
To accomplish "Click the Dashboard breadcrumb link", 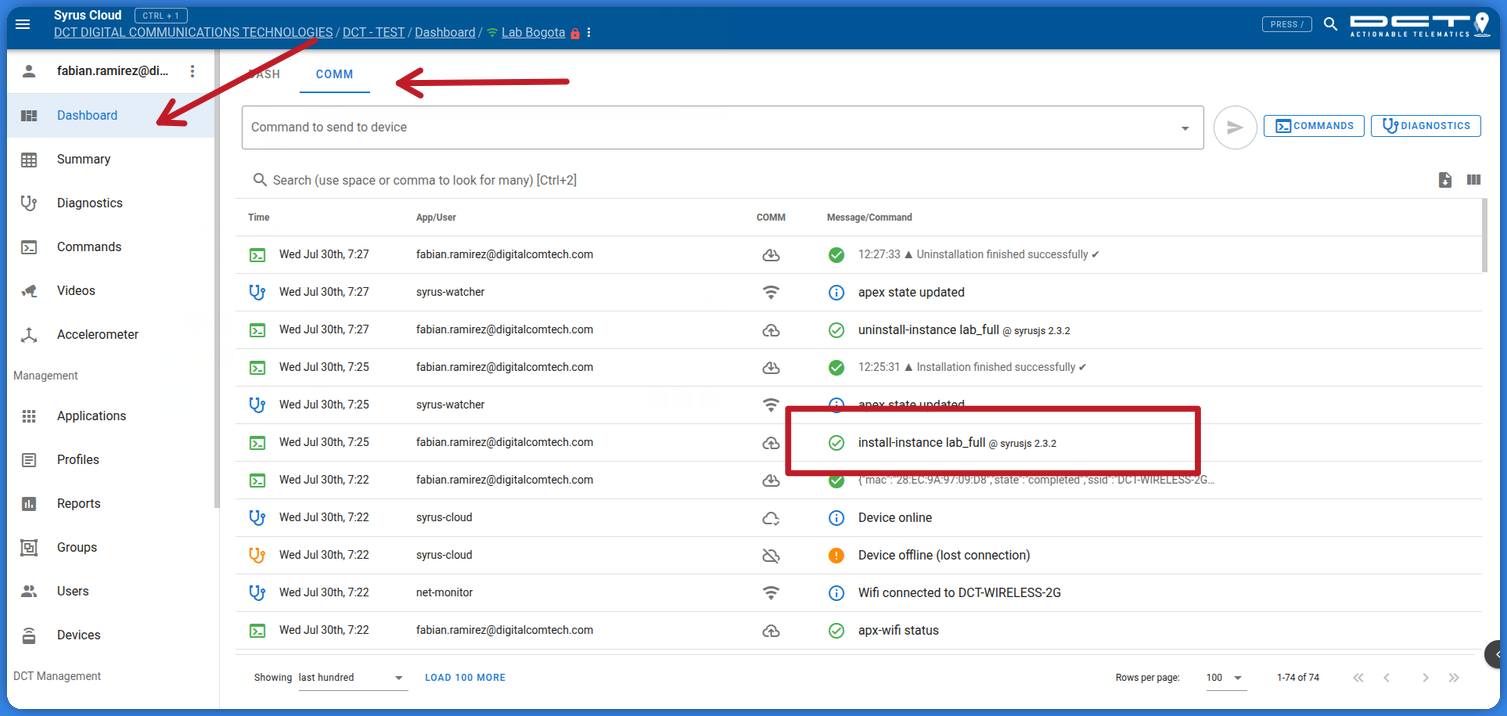I will pos(445,32).
